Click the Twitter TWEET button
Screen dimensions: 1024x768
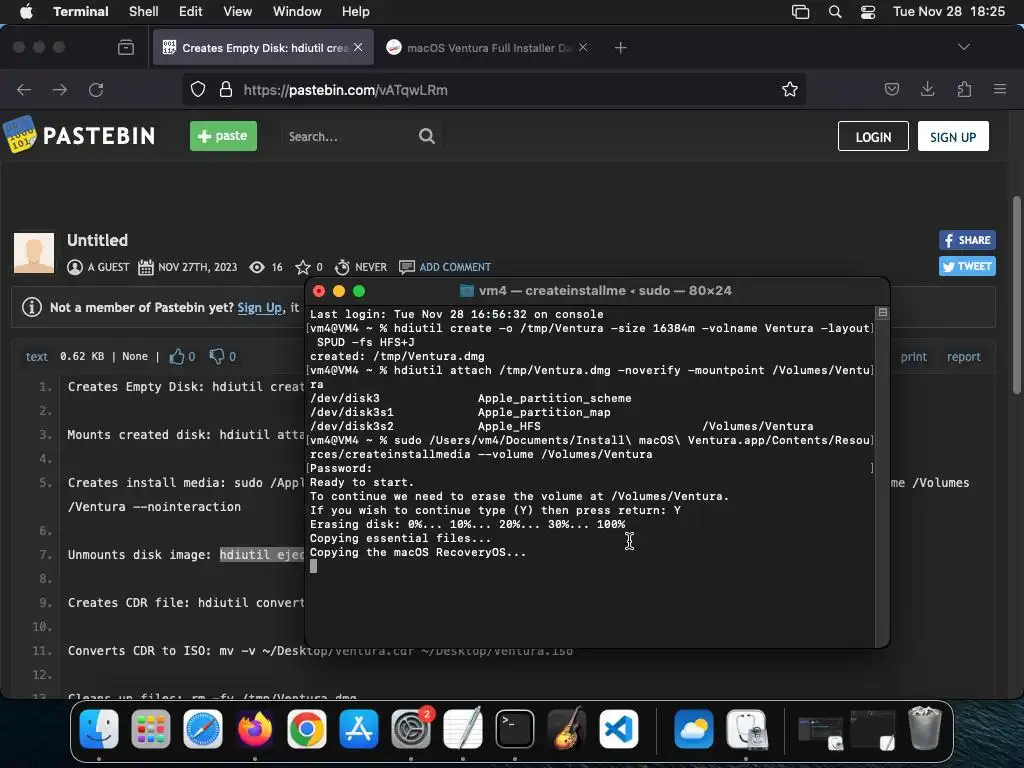coord(967,266)
